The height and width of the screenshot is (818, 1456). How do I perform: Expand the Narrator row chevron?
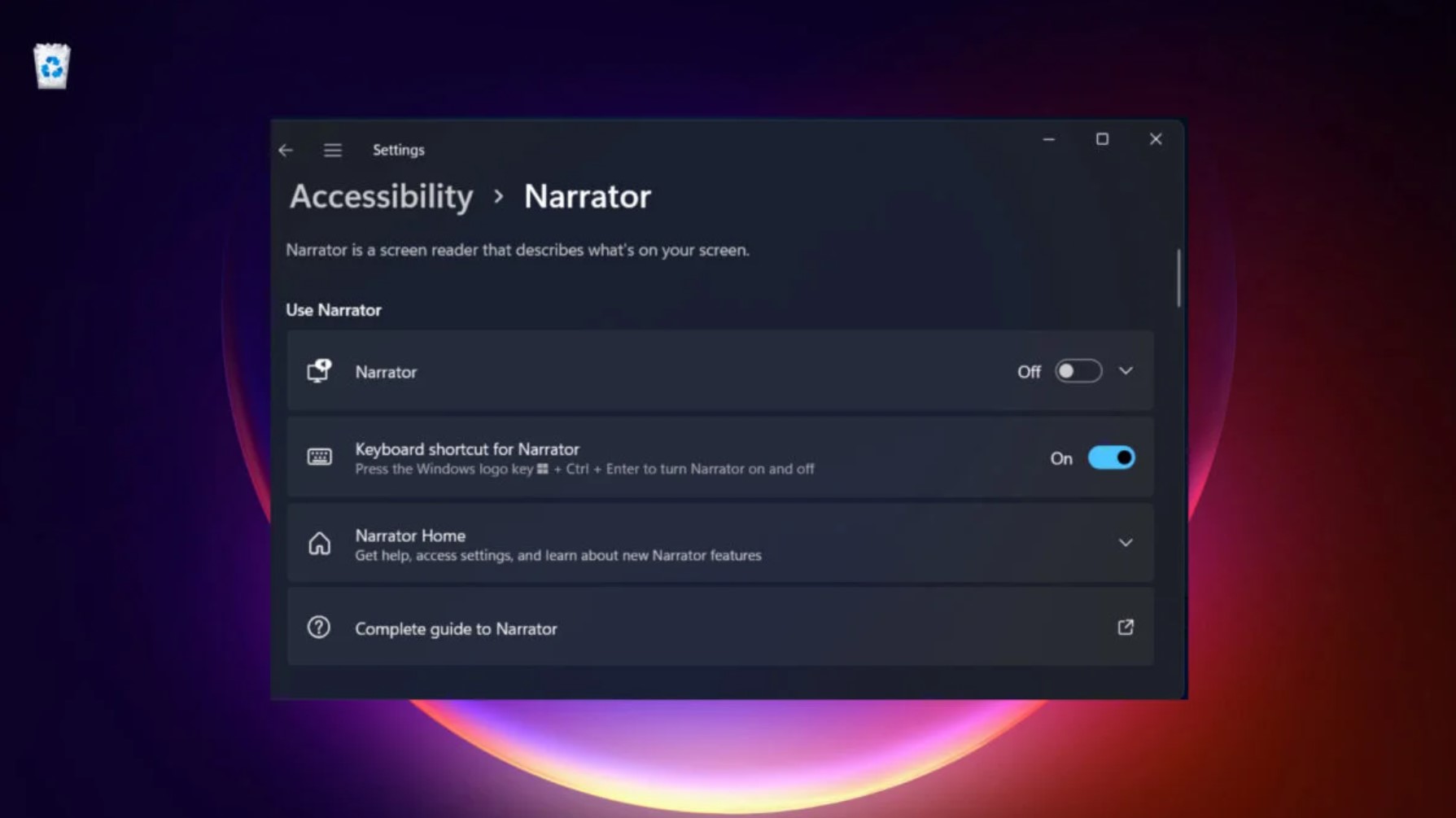click(x=1126, y=371)
